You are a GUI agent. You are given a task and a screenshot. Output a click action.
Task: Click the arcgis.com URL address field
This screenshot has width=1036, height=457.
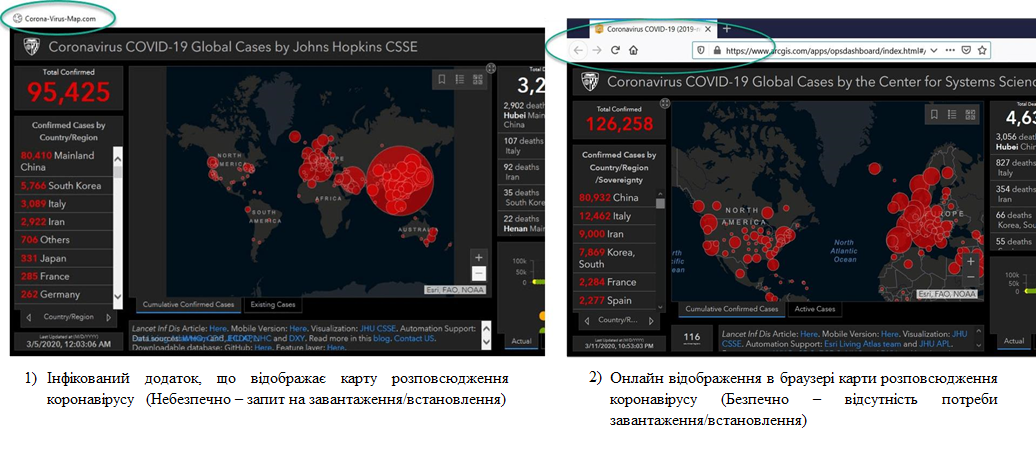click(820, 49)
